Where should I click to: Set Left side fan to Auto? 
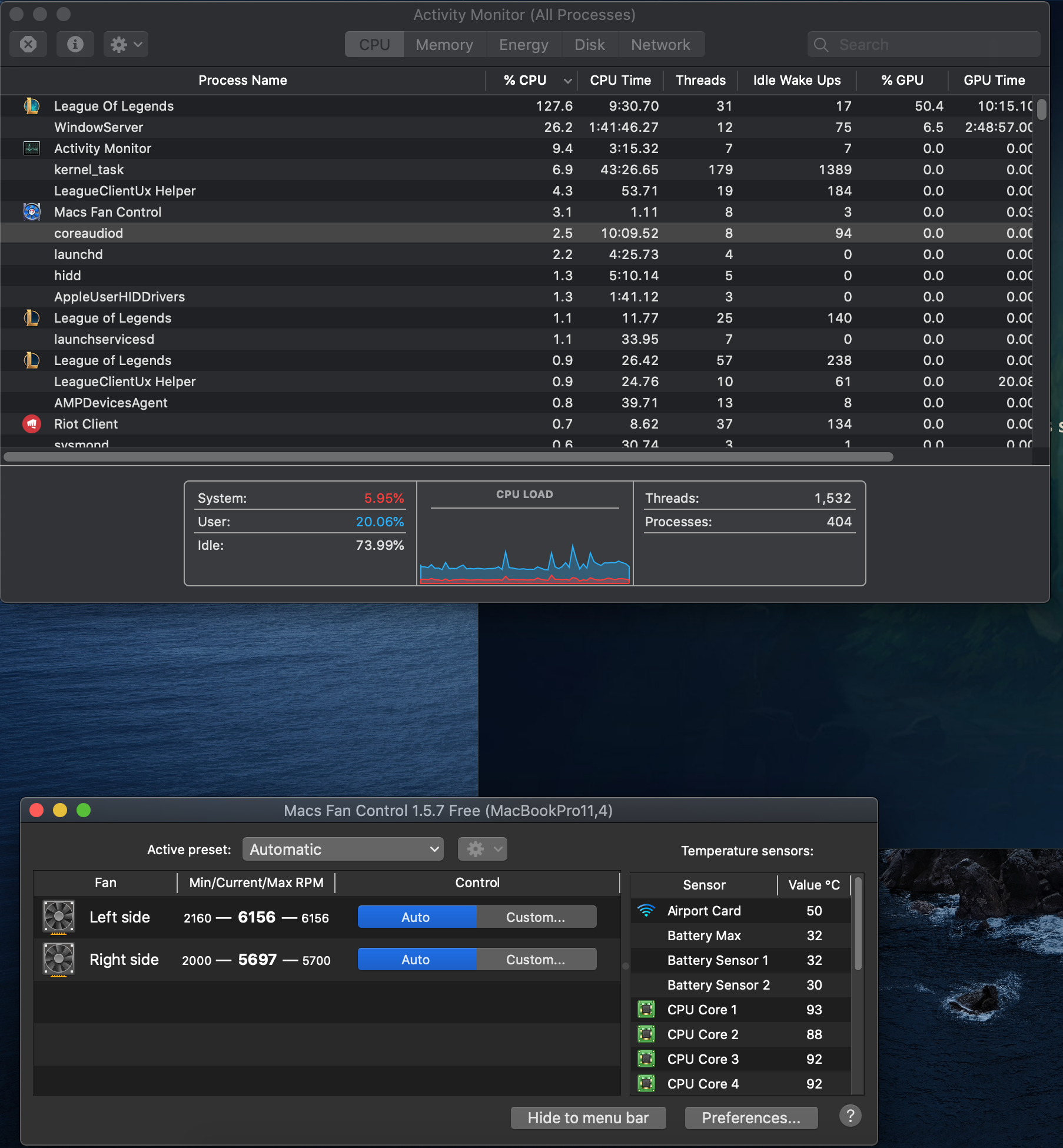coord(416,917)
